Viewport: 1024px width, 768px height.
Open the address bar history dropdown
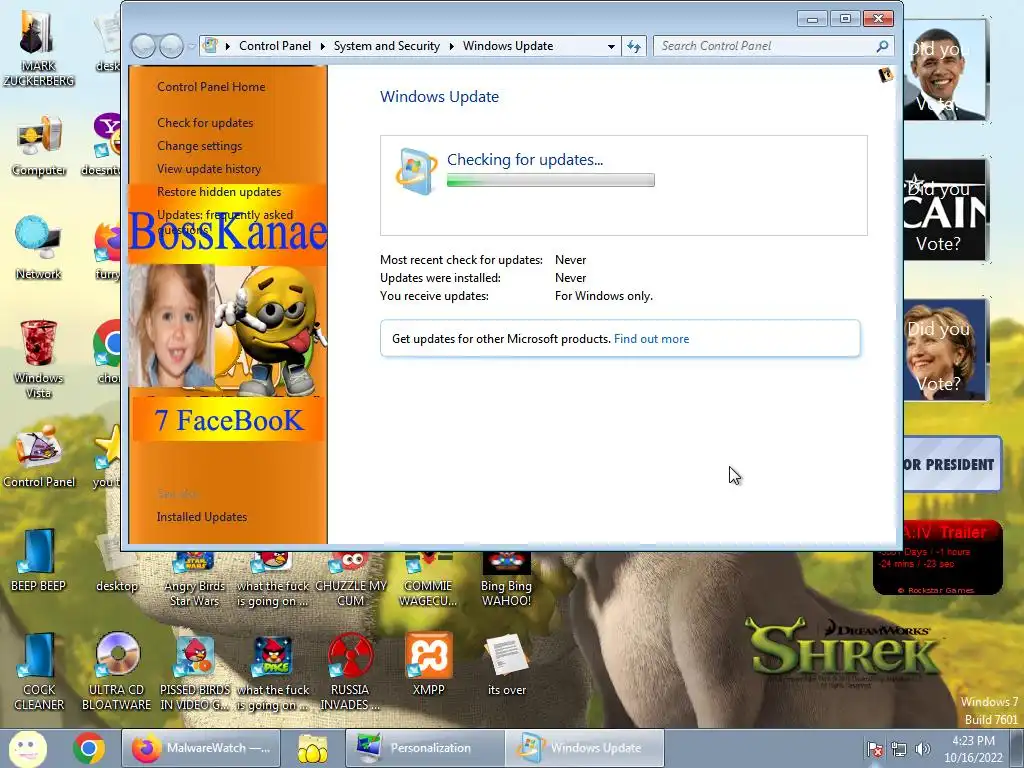pyautogui.click(x=611, y=46)
